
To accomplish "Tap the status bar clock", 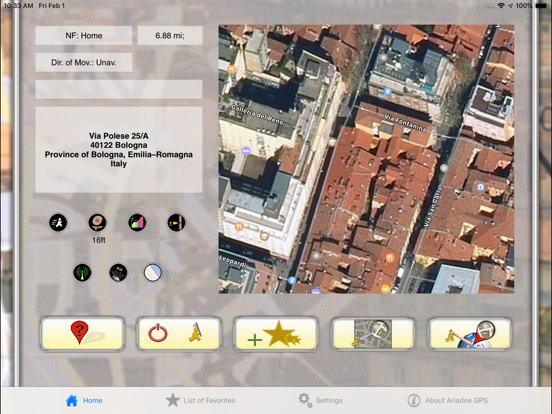I will tap(18, 6).
